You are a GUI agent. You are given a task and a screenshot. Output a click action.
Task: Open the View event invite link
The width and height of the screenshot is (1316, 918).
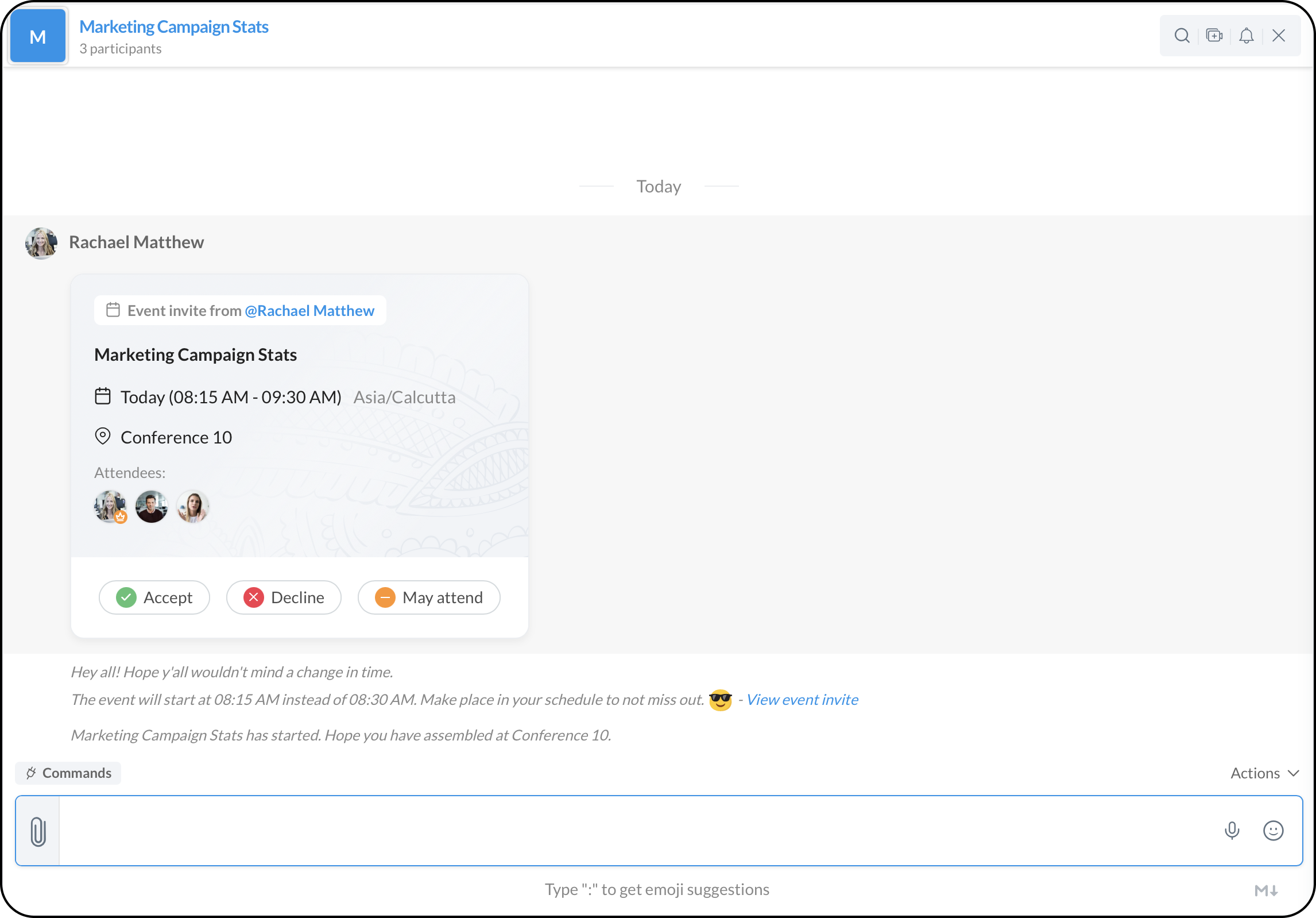(802, 700)
